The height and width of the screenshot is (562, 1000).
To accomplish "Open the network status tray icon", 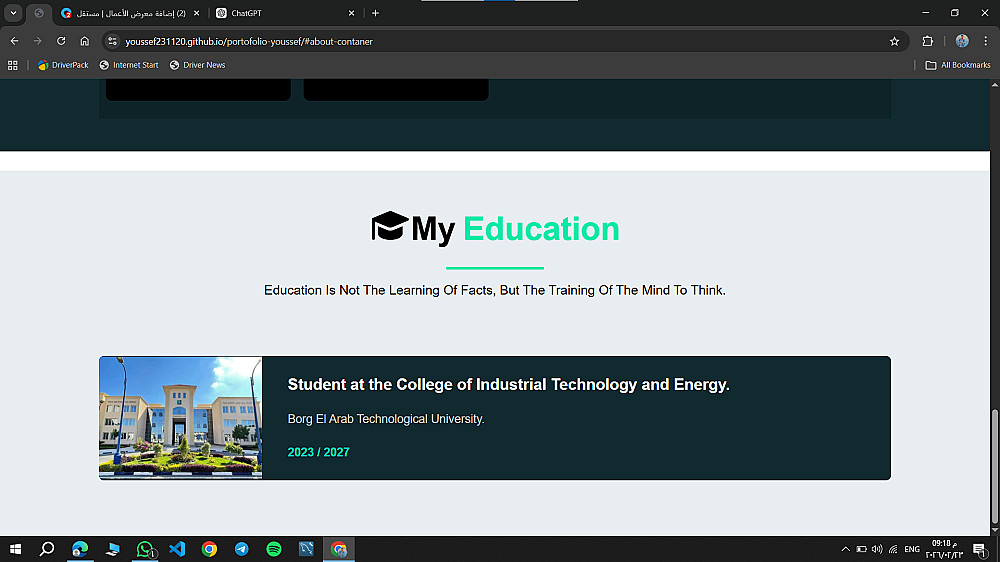I will [x=893, y=549].
